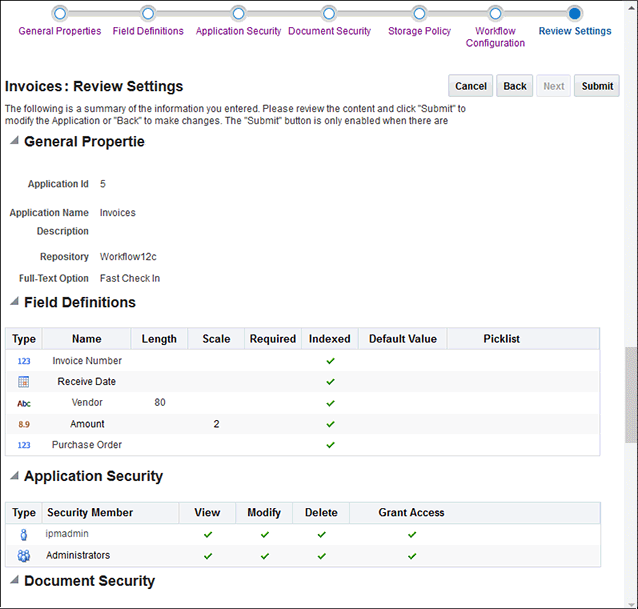Go to the Field Definitions step

[148, 13]
